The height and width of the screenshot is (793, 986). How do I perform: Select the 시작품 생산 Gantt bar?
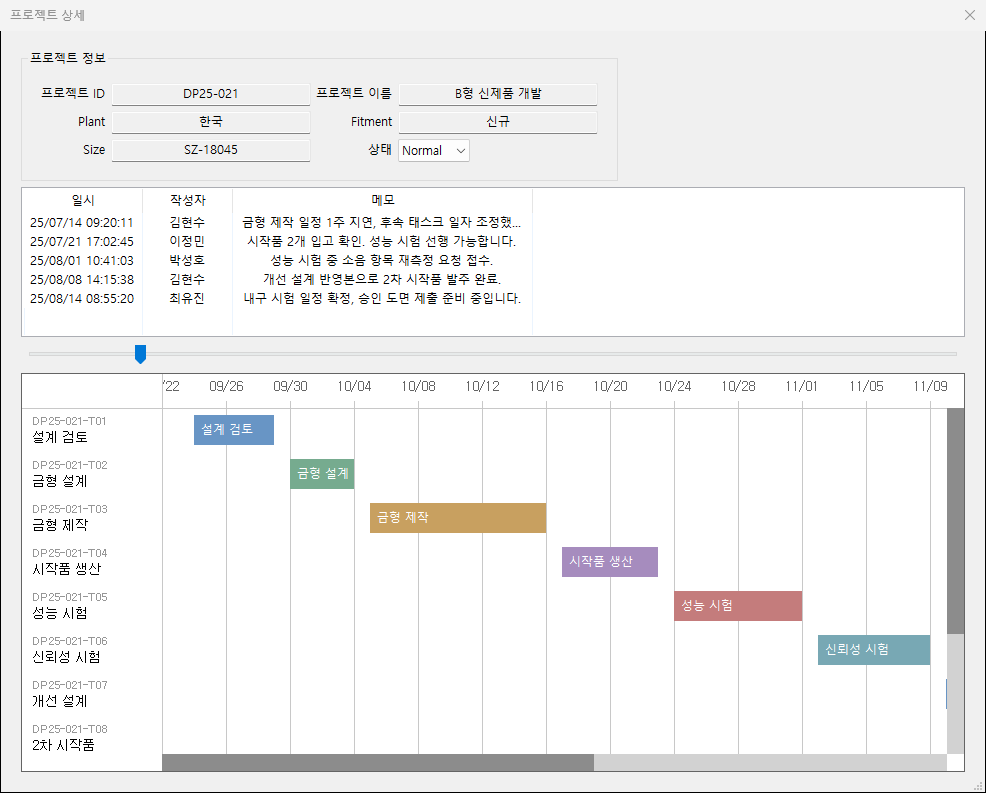point(610,562)
